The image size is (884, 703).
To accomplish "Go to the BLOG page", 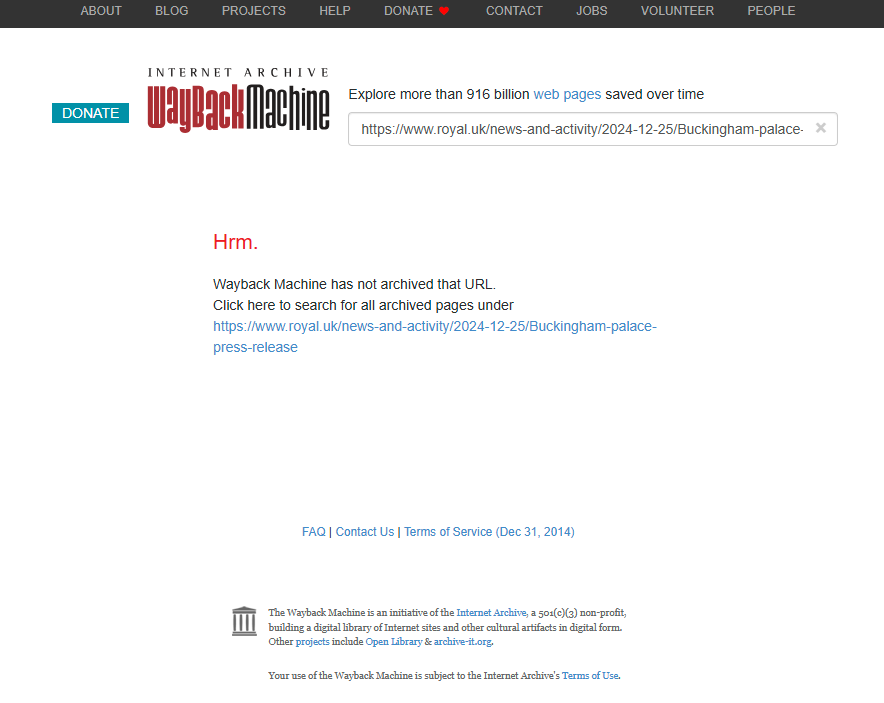I will pos(171,11).
